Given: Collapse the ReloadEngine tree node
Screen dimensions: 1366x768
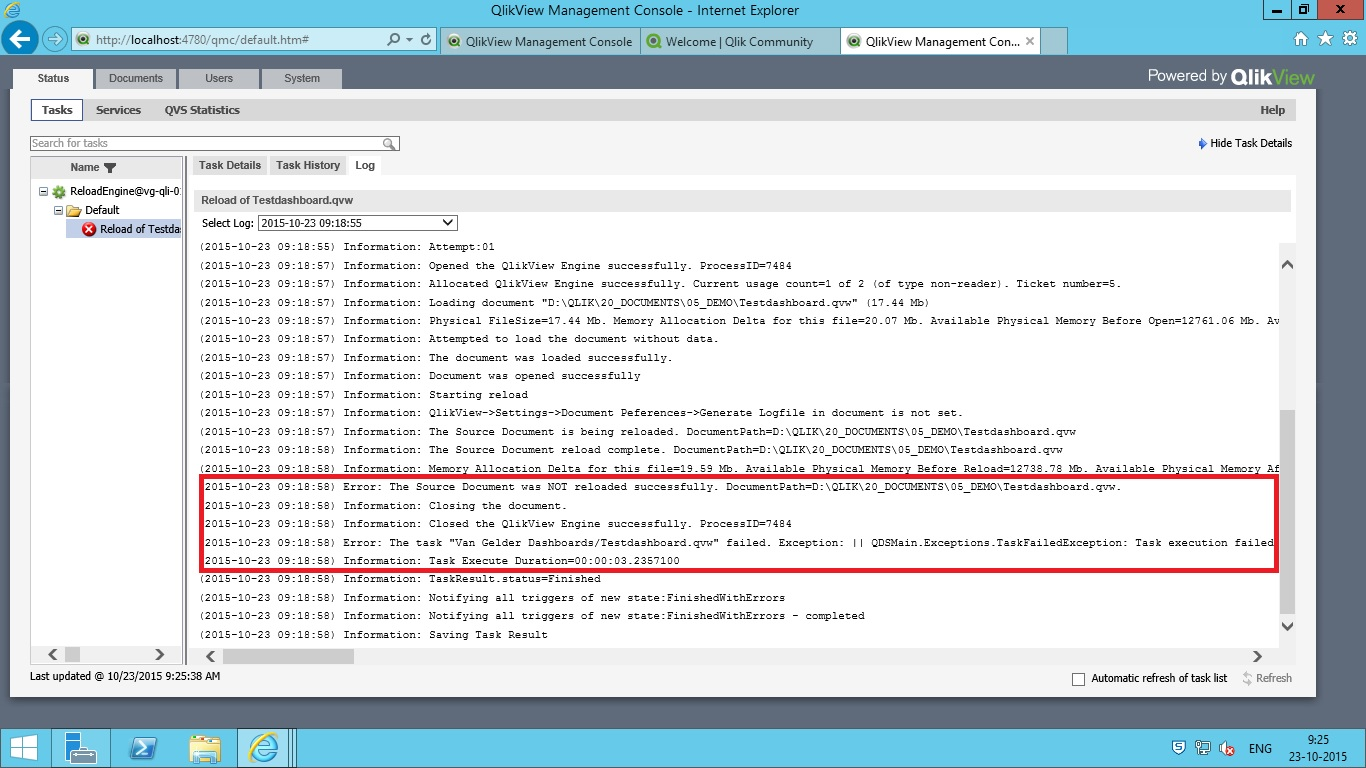Looking at the screenshot, I should click(43, 191).
